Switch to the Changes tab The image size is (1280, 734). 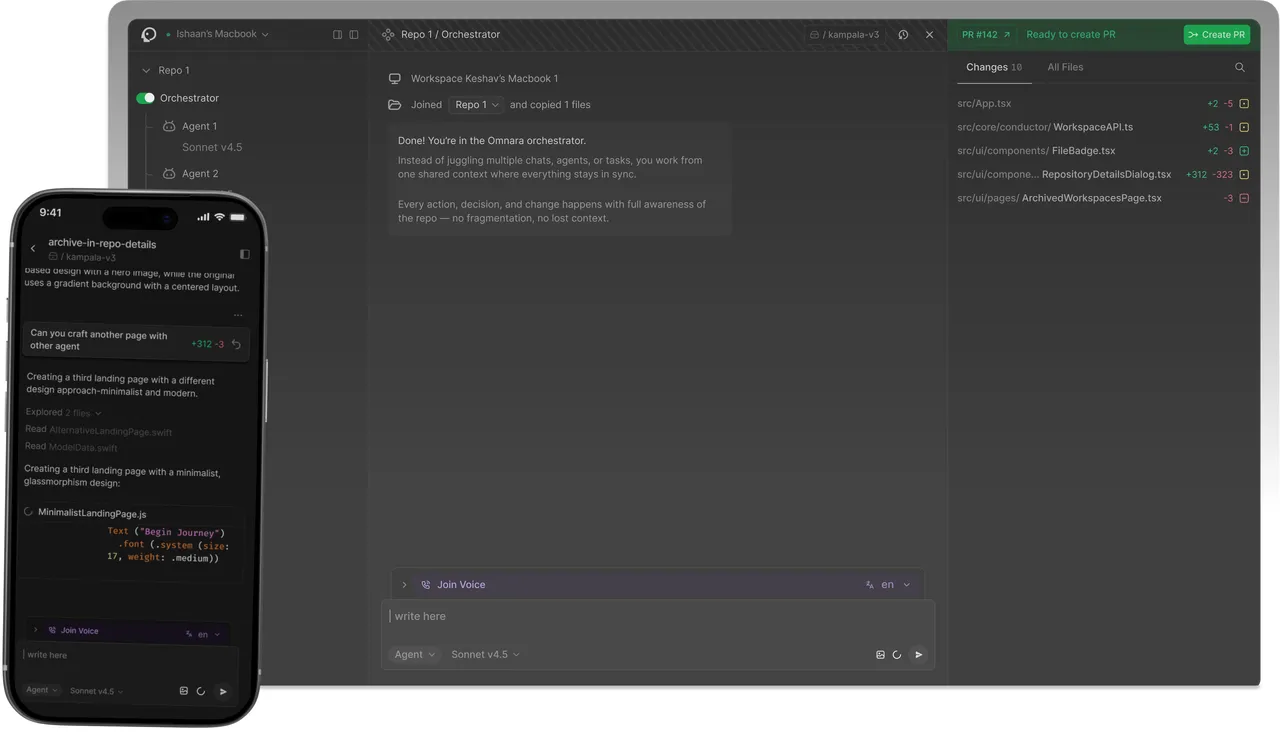(993, 67)
